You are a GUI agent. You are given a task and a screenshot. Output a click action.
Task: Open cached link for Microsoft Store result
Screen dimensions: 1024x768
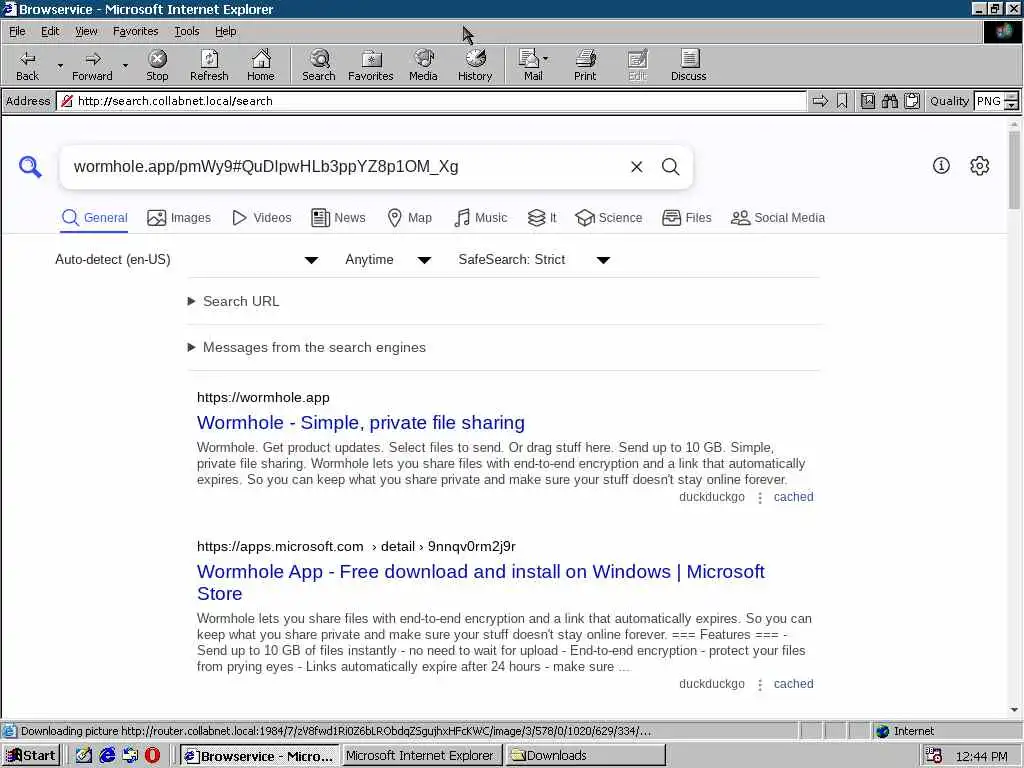click(x=793, y=684)
